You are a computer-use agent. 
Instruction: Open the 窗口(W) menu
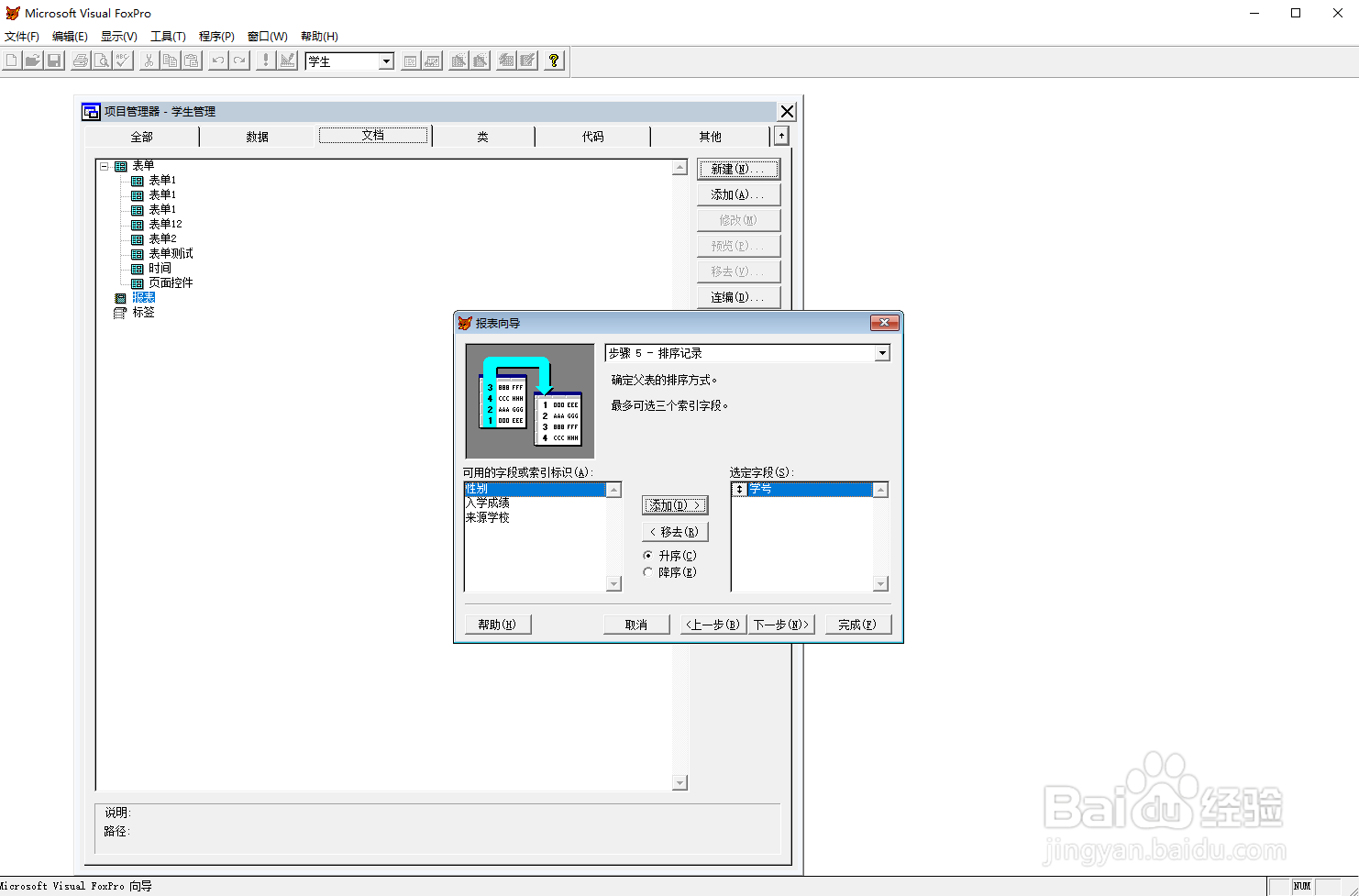pyautogui.click(x=268, y=37)
